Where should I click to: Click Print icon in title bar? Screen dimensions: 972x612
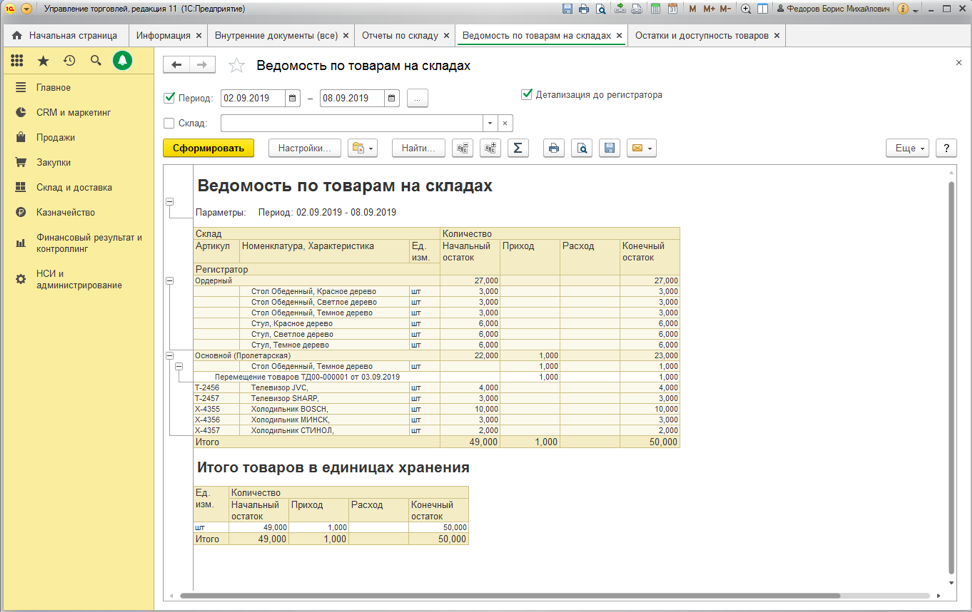click(x=584, y=9)
